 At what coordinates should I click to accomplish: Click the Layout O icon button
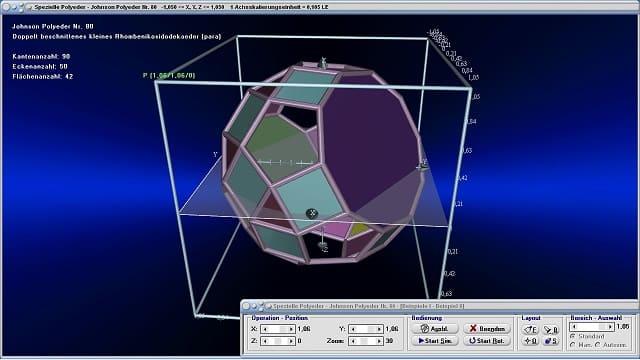(530, 340)
